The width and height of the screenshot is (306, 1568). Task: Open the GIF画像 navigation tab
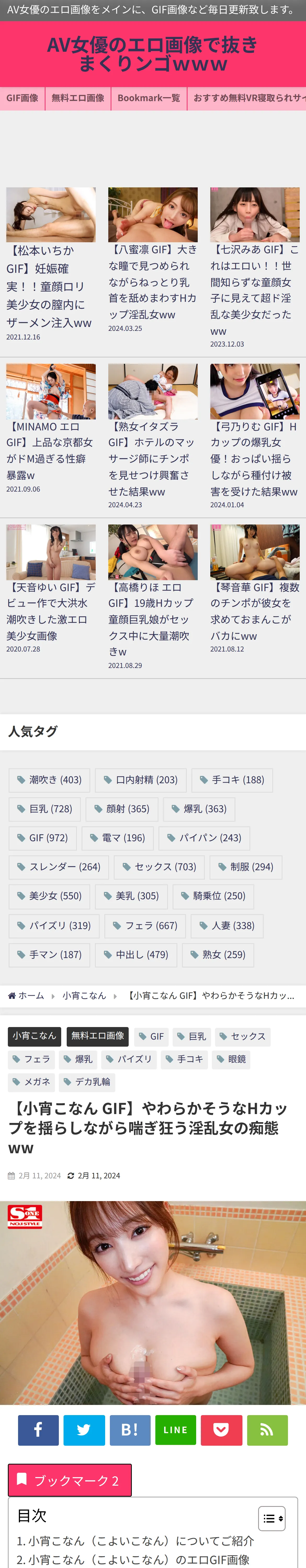click(22, 98)
